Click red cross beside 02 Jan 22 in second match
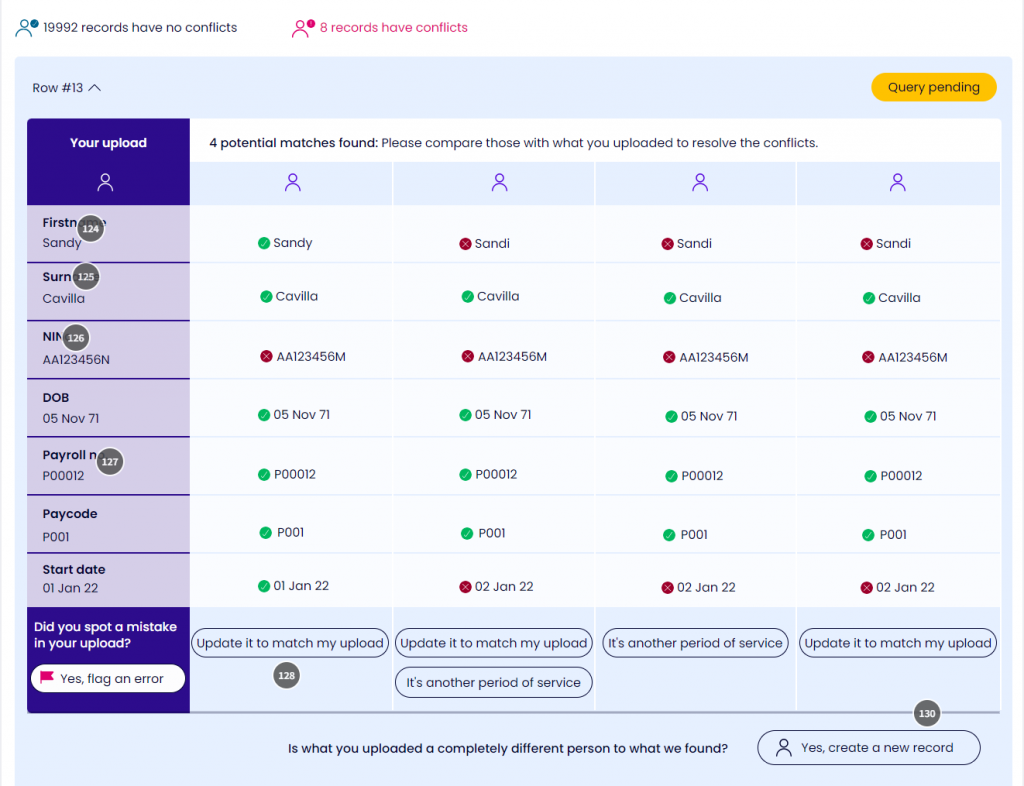 point(465,587)
